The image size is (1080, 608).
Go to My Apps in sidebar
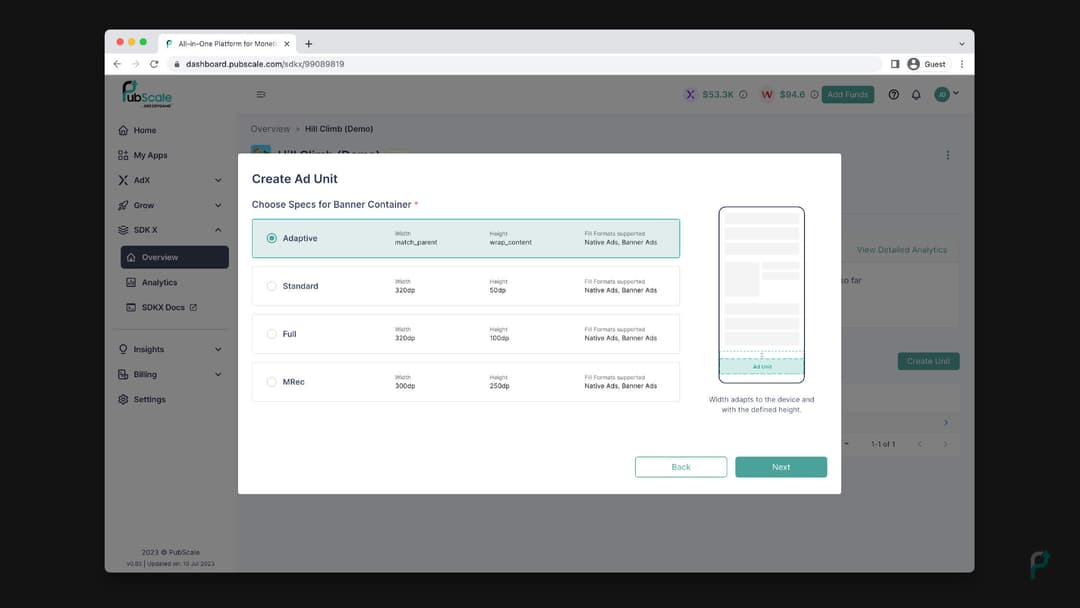150,155
